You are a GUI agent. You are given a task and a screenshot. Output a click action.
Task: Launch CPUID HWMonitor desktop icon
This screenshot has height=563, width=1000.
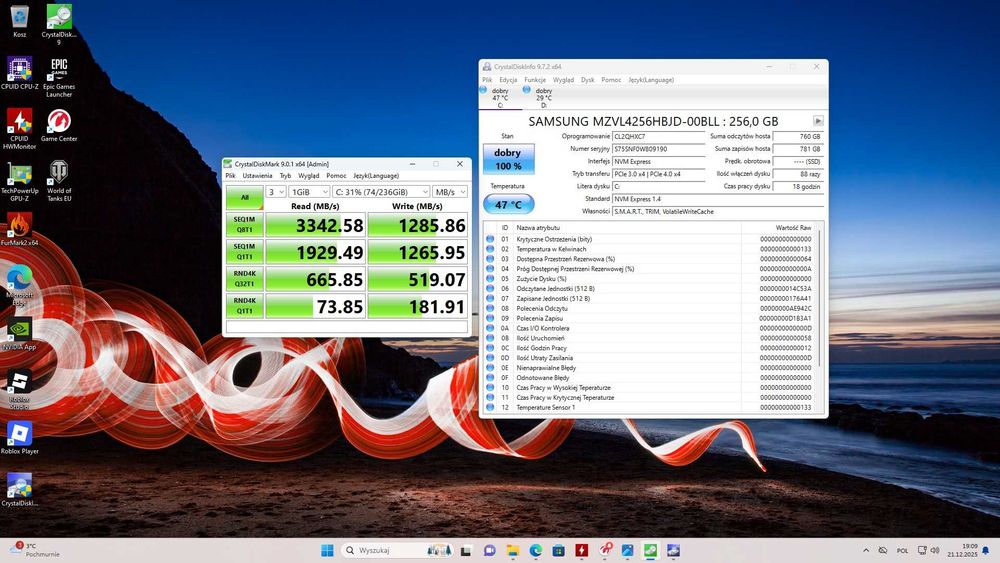(x=20, y=129)
